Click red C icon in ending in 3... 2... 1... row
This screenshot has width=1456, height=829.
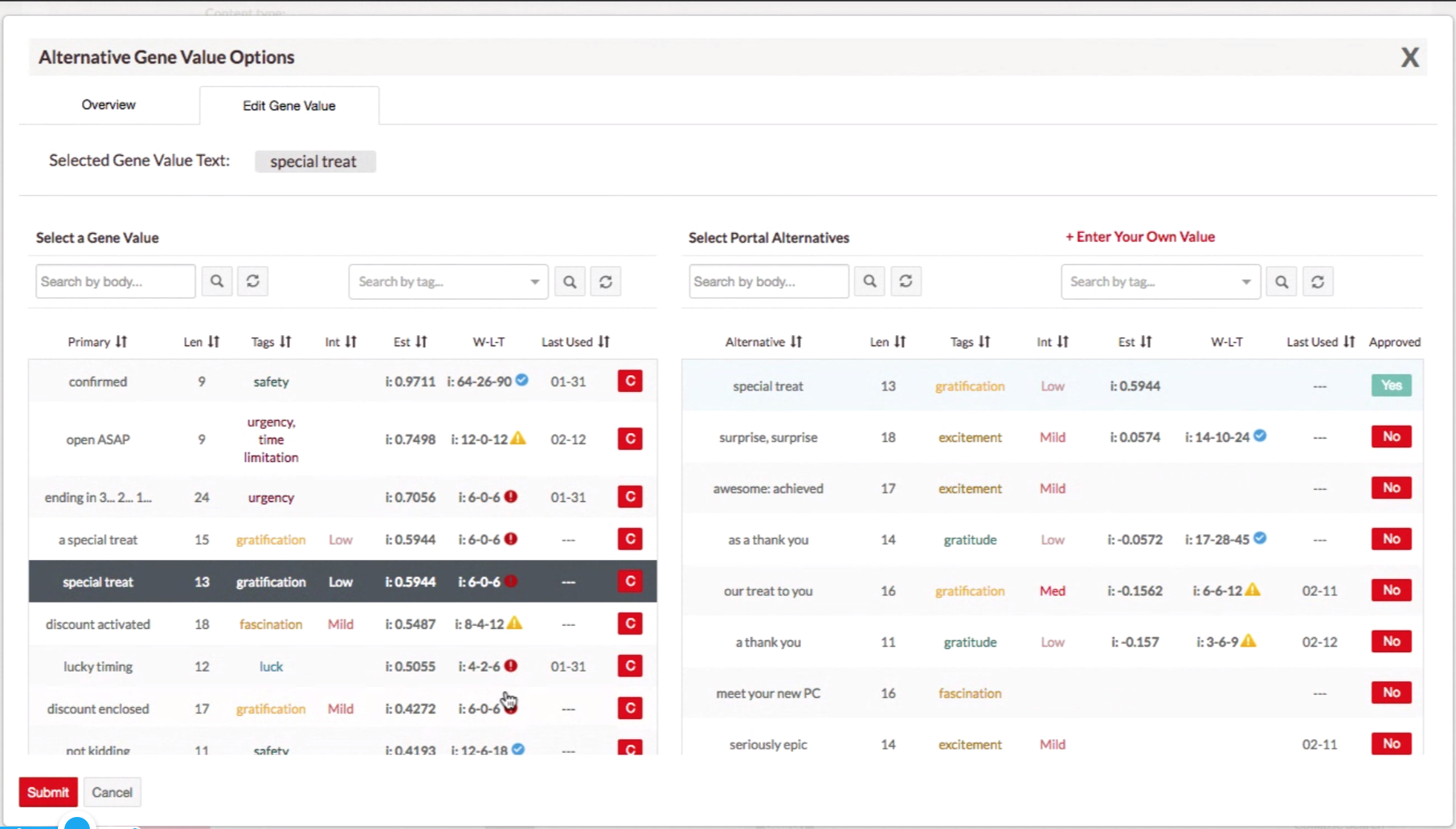click(x=630, y=496)
